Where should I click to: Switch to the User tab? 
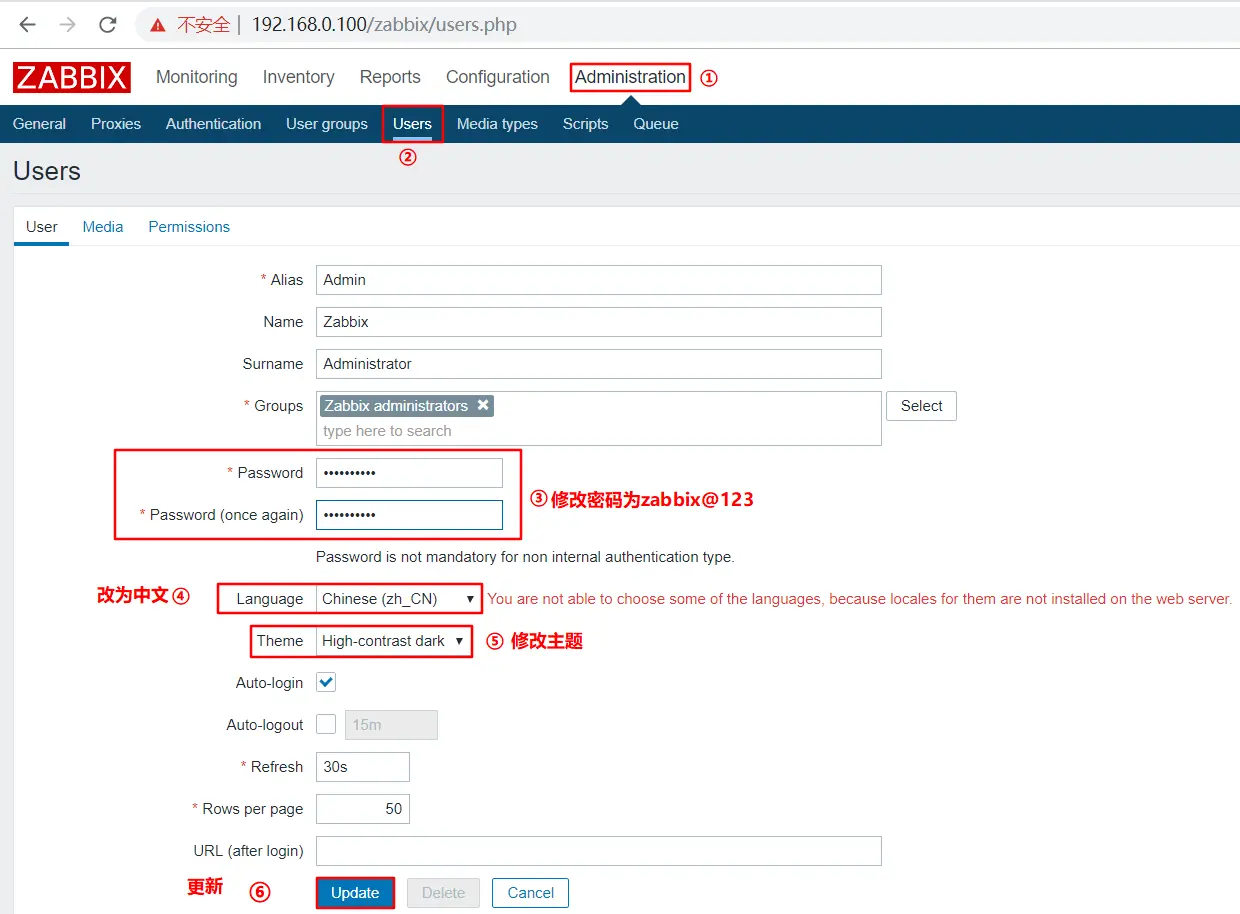point(41,227)
